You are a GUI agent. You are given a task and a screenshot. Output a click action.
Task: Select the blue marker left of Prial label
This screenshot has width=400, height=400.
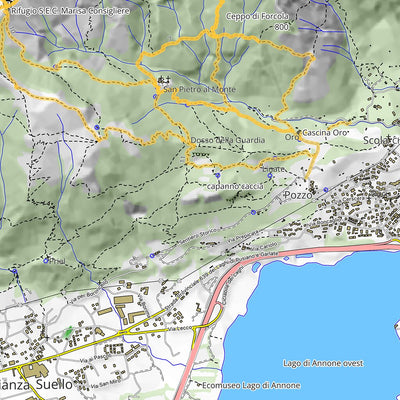(46, 261)
